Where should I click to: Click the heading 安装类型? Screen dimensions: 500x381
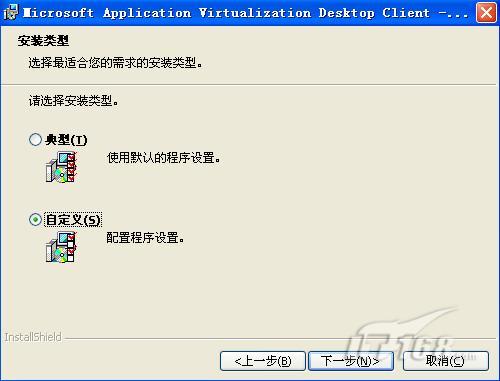point(43,41)
